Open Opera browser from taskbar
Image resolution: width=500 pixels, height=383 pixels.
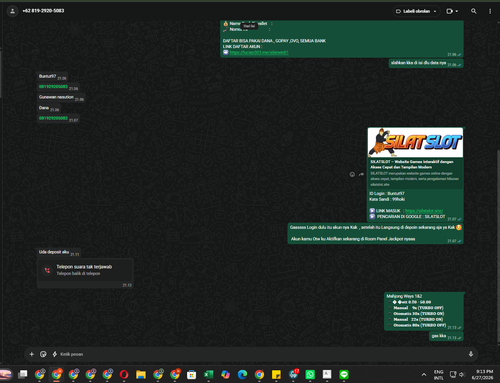(124, 375)
